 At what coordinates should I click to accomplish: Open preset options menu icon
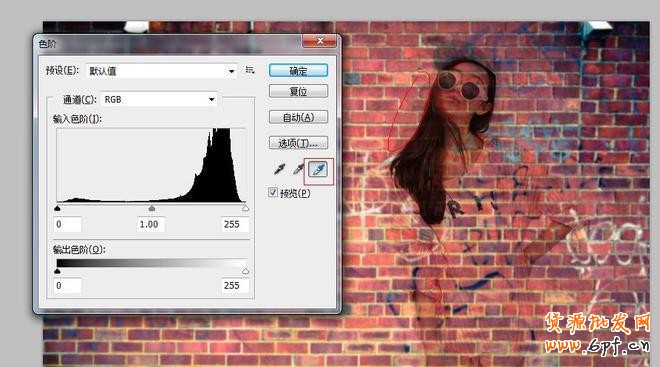click(x=250, y=70)
